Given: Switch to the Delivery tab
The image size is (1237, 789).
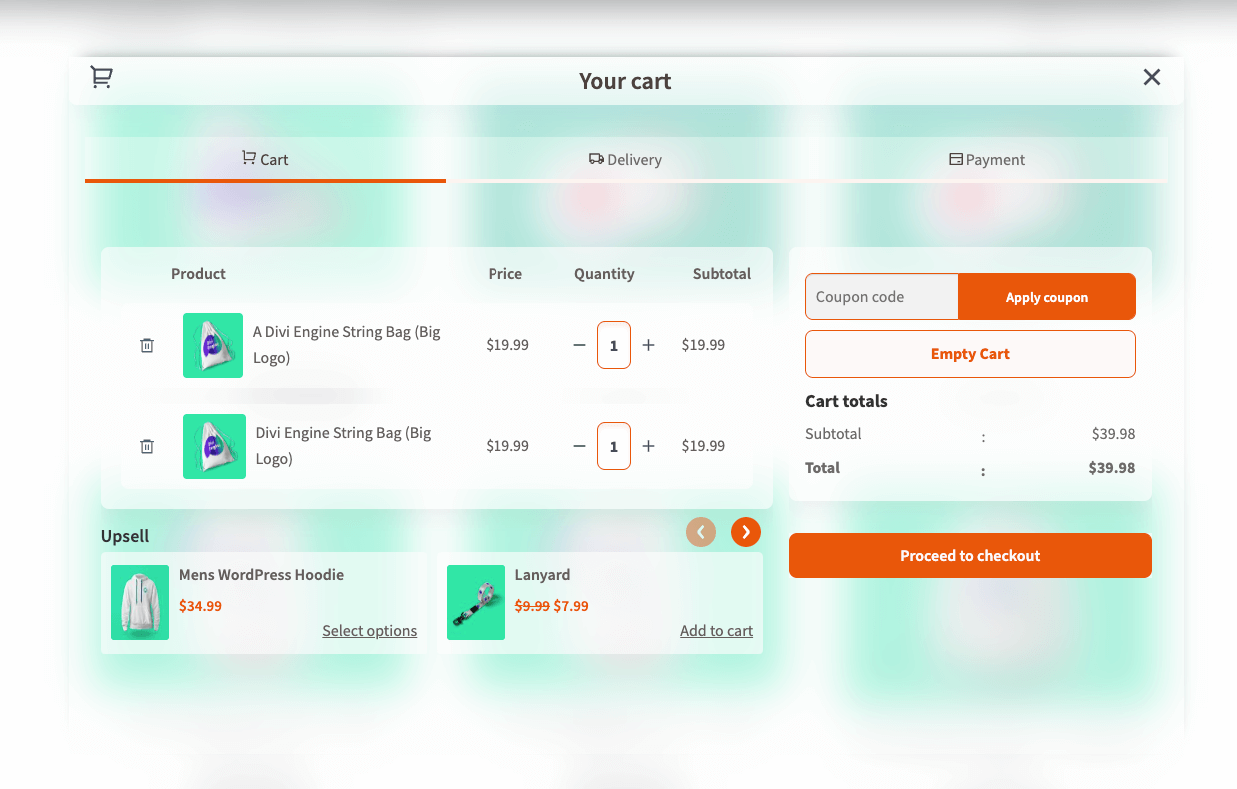Looking at the screenshot, I should pyautogui.click(x=625, y=160).
